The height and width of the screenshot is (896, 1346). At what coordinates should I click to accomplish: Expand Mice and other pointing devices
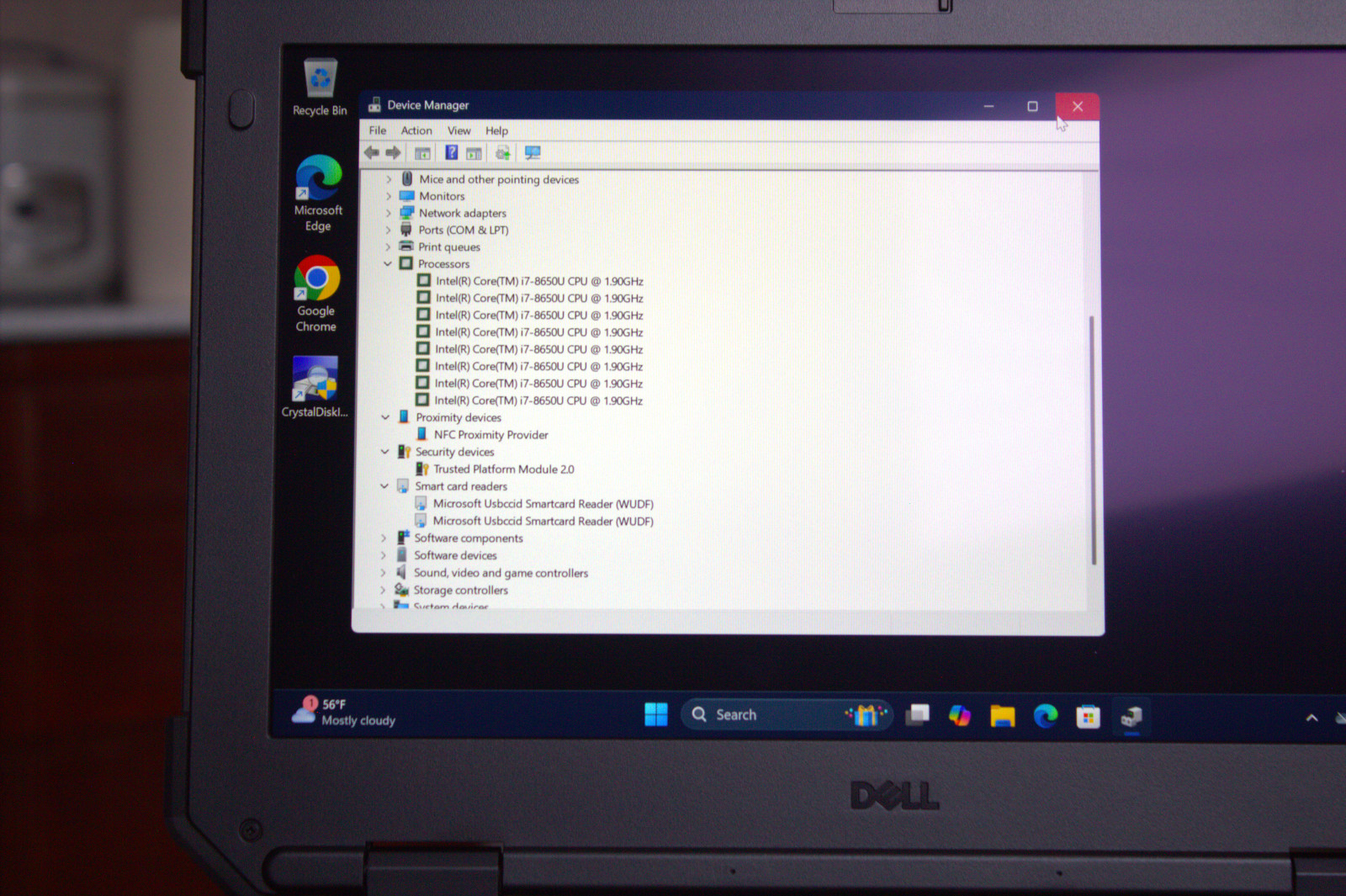tap(389, 179)
